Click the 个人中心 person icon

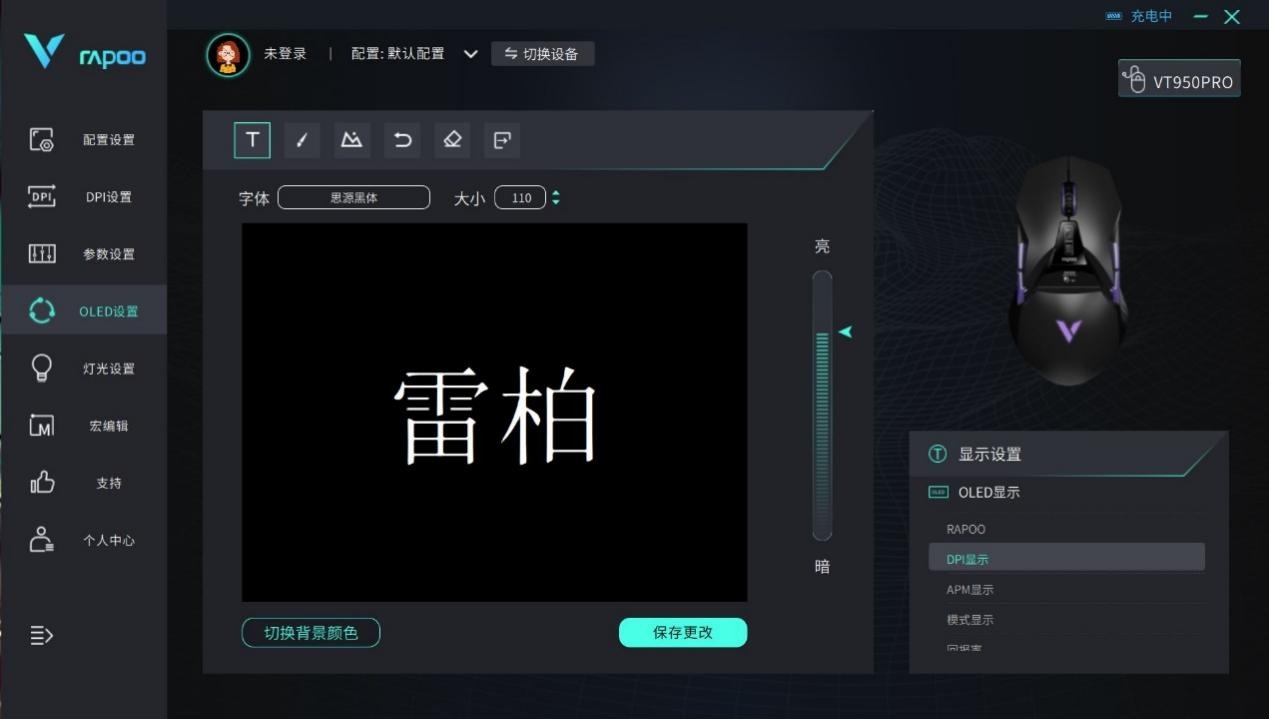[41, 540]
